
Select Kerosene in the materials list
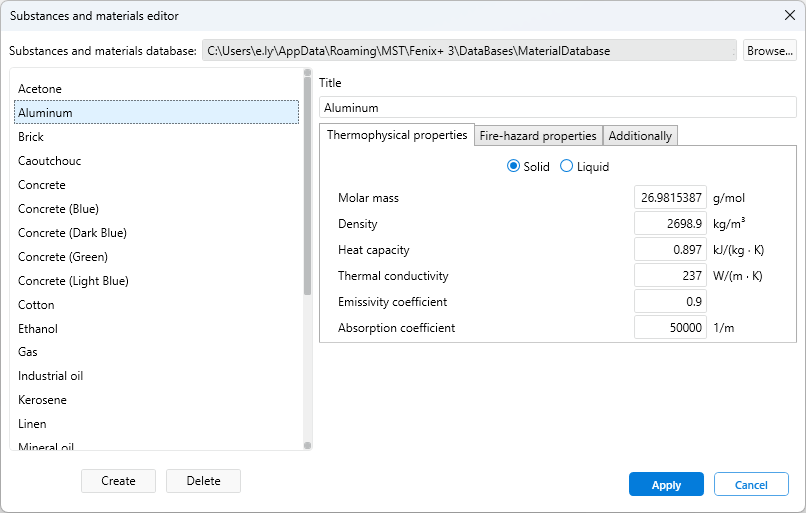coord(156,400)
